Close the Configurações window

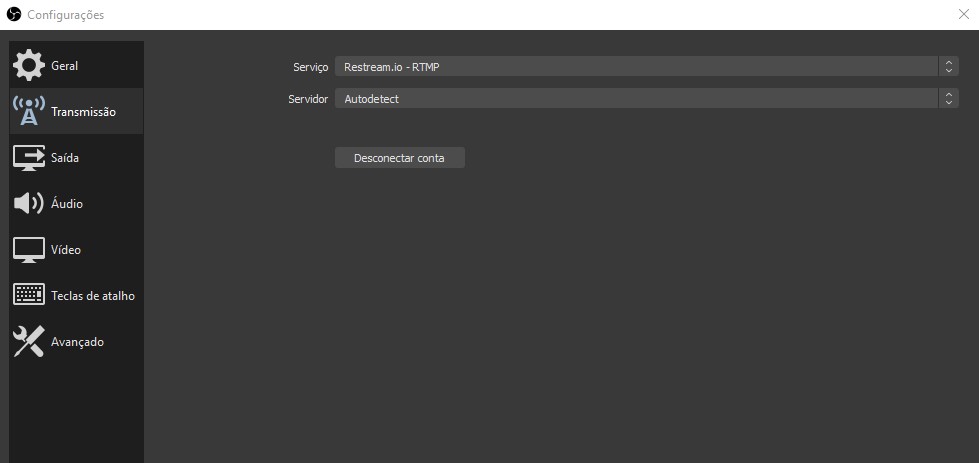pyautogui.click(x=963, y=14)
